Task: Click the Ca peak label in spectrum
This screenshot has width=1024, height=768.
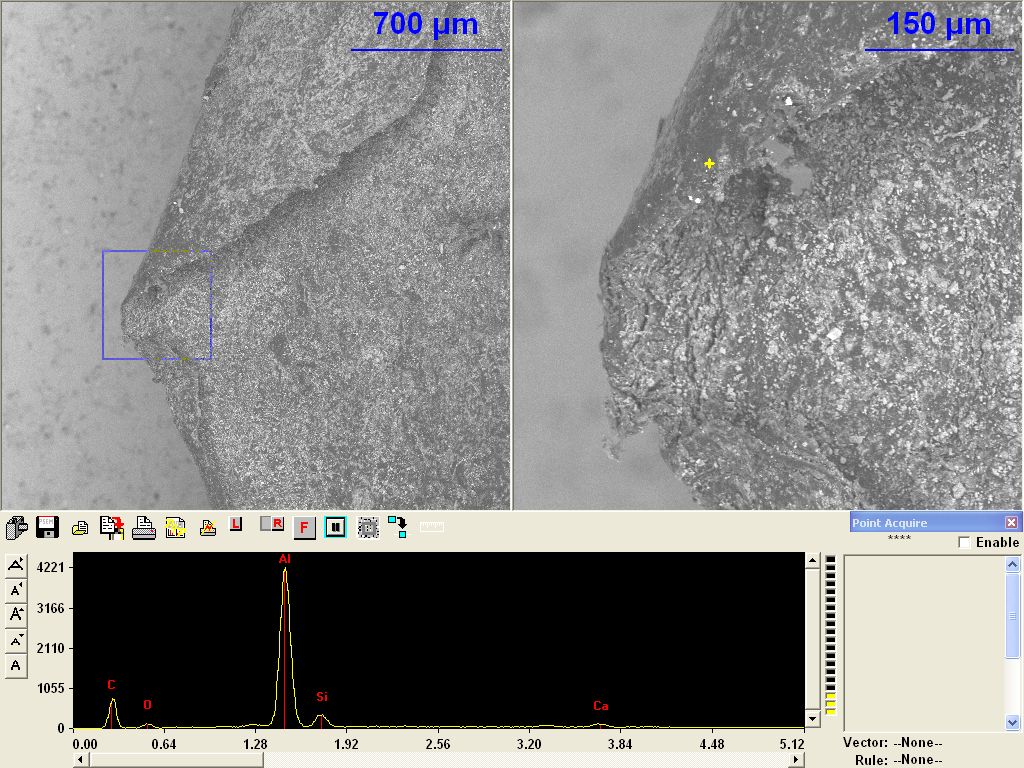Action: [x=601, y=706]
